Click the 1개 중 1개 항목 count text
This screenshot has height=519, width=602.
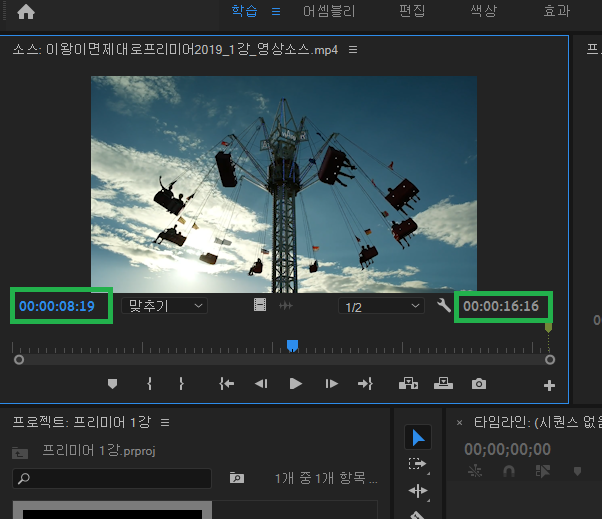pyautogui.click(x=326, y=478)
